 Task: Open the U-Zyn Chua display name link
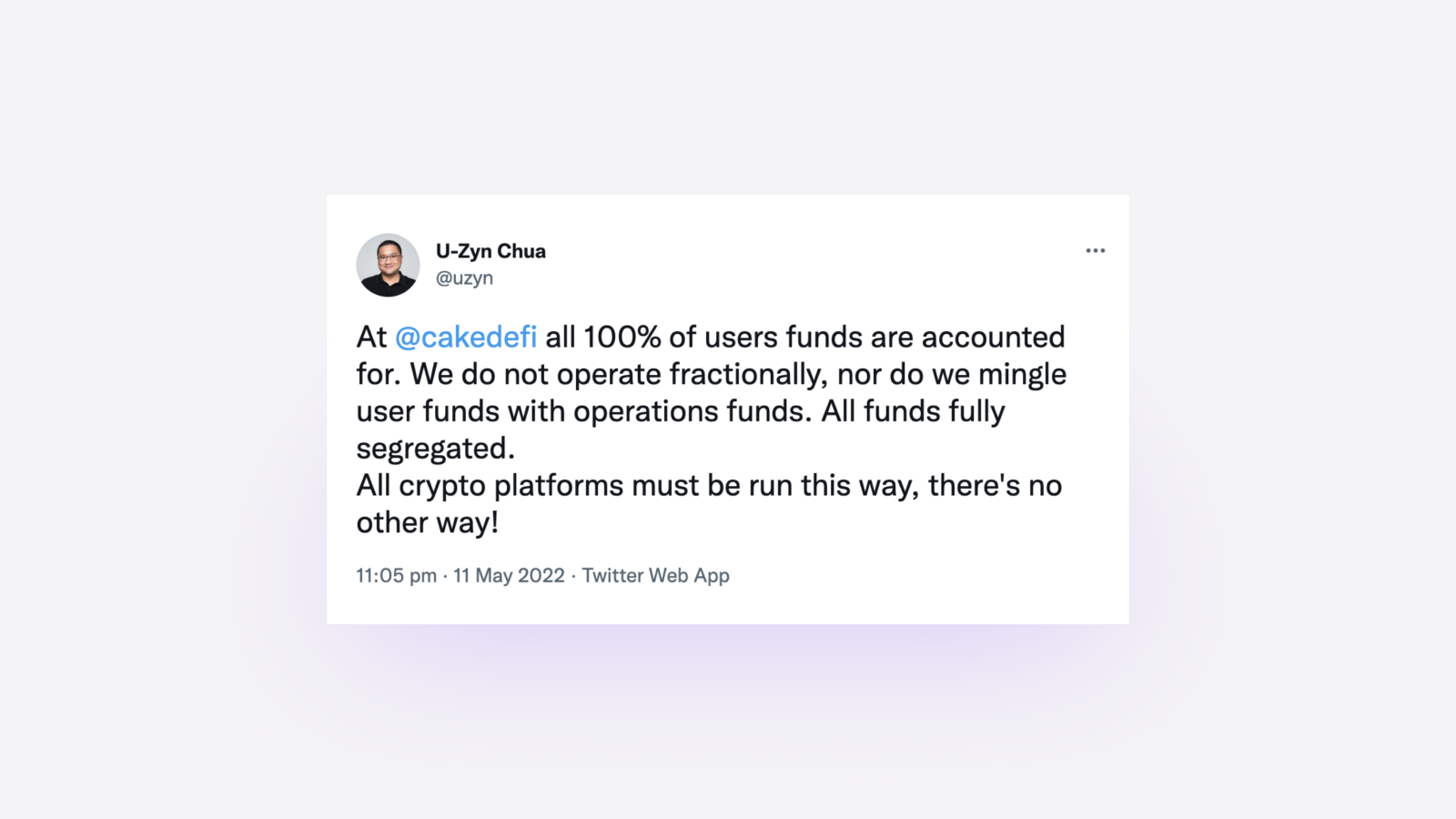click(490, 251)
